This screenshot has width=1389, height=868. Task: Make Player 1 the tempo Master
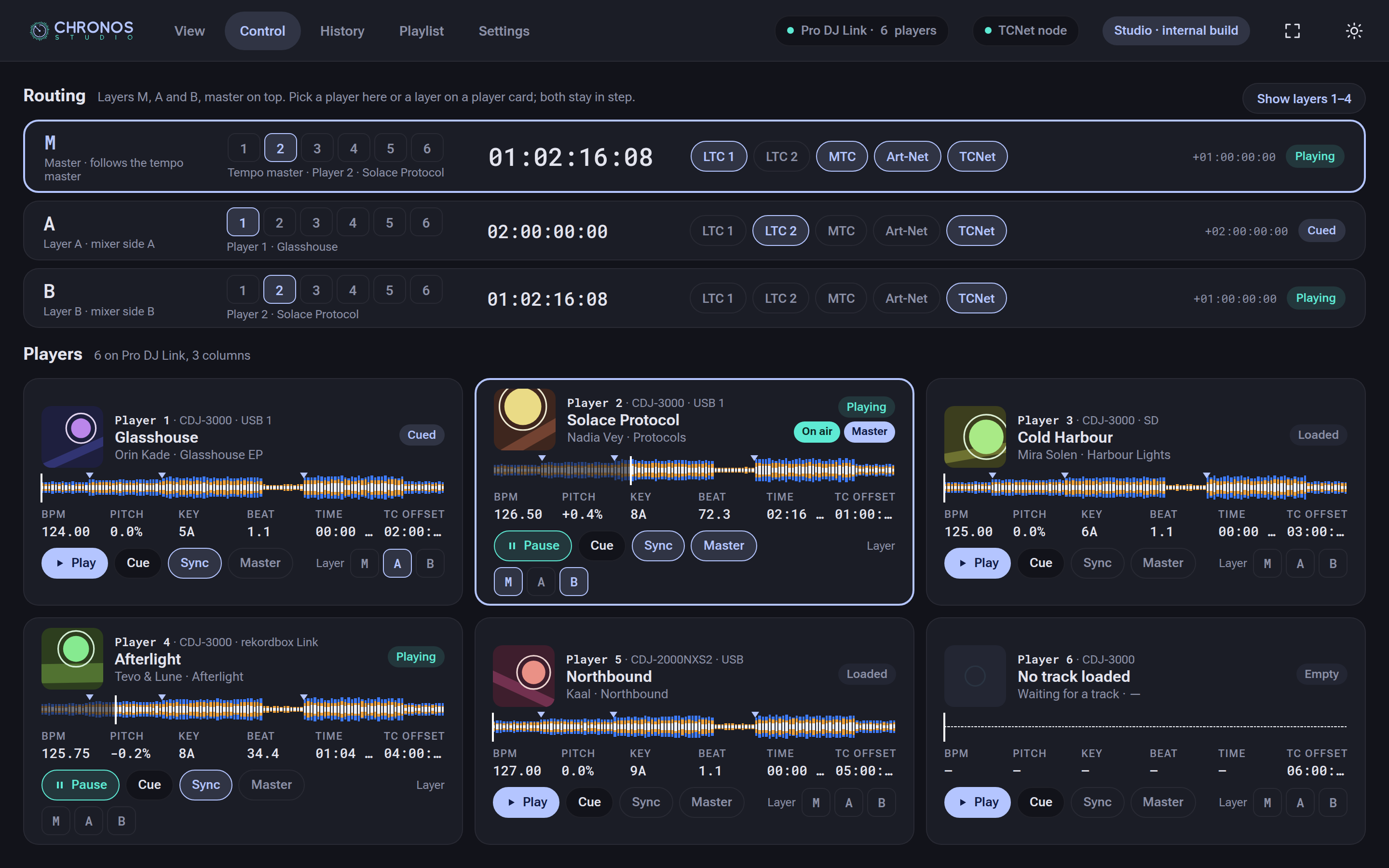(260, 563)
